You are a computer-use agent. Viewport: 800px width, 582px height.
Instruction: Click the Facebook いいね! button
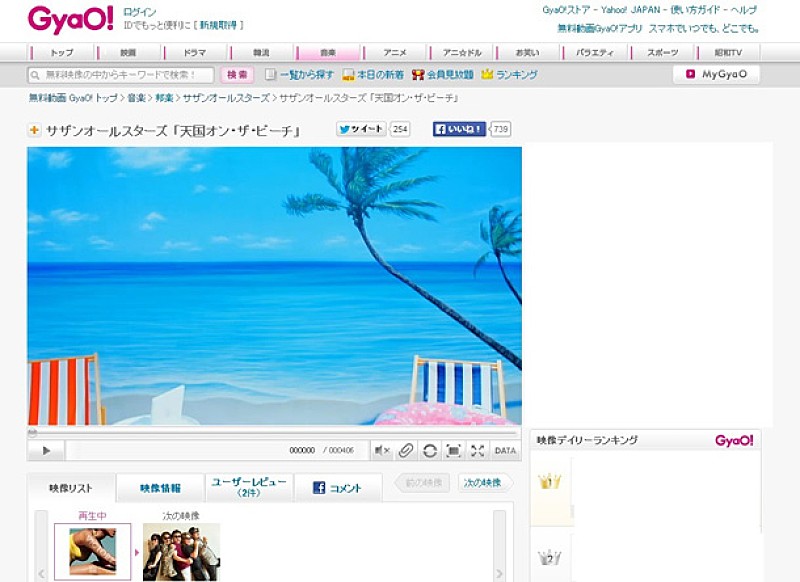click(x=459, y=129)
